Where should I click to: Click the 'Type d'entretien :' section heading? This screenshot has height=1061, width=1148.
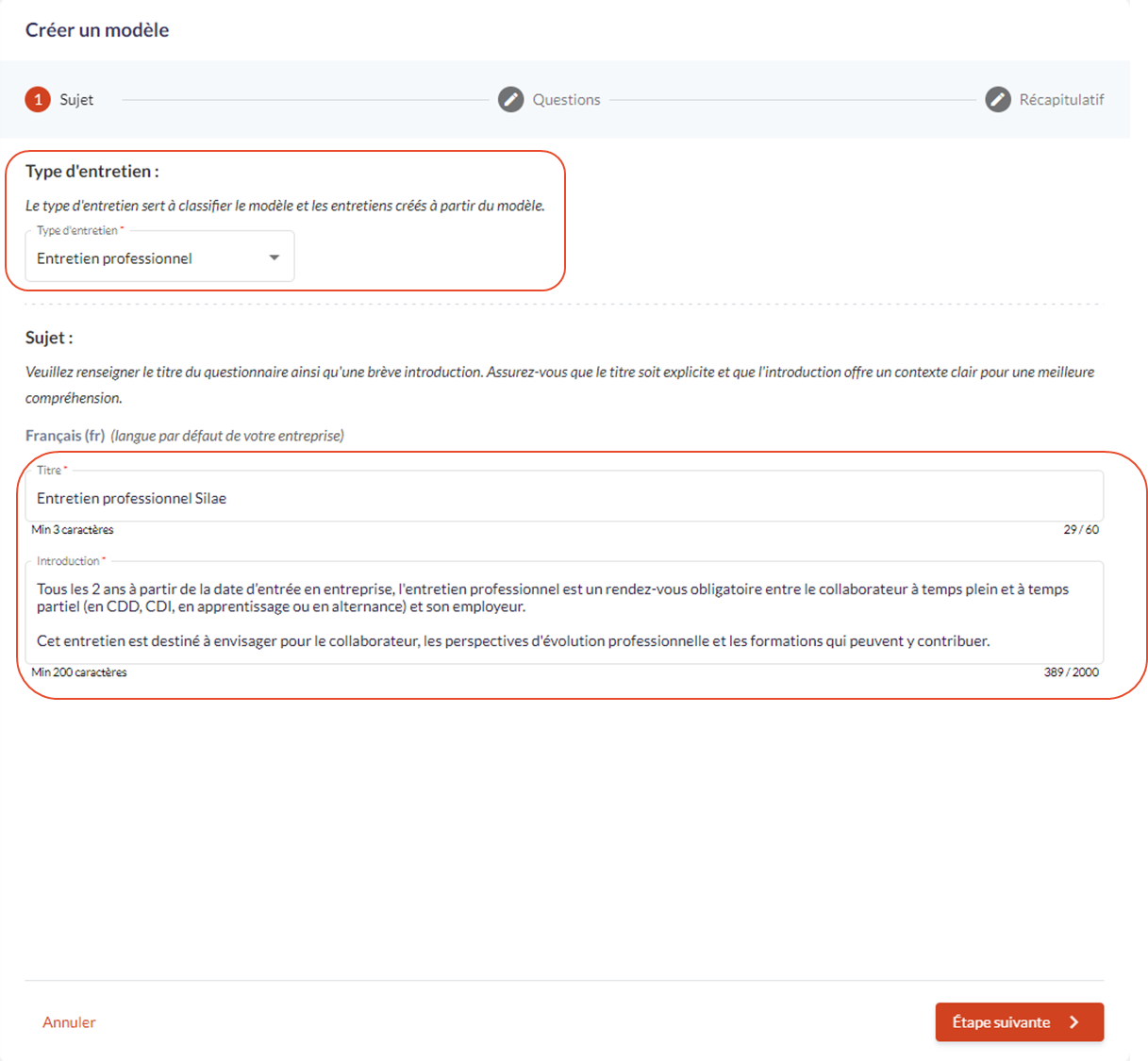point(92,171)
